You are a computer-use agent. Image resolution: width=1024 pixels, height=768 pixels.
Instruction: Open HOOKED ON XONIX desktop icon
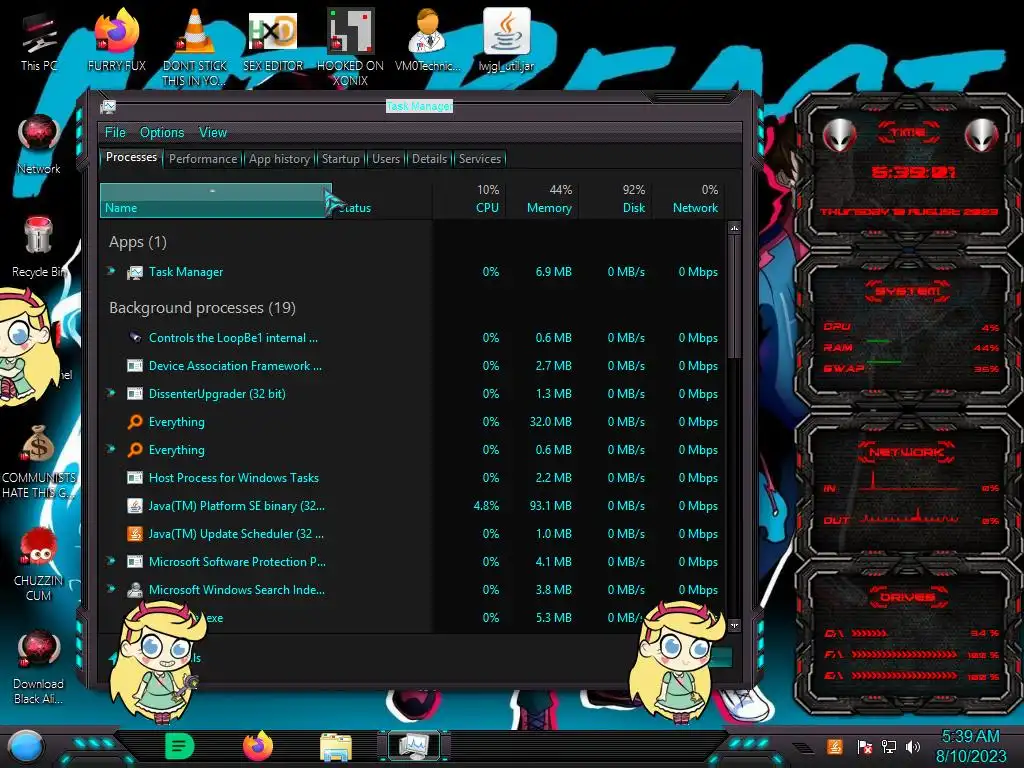coord(350,47)
